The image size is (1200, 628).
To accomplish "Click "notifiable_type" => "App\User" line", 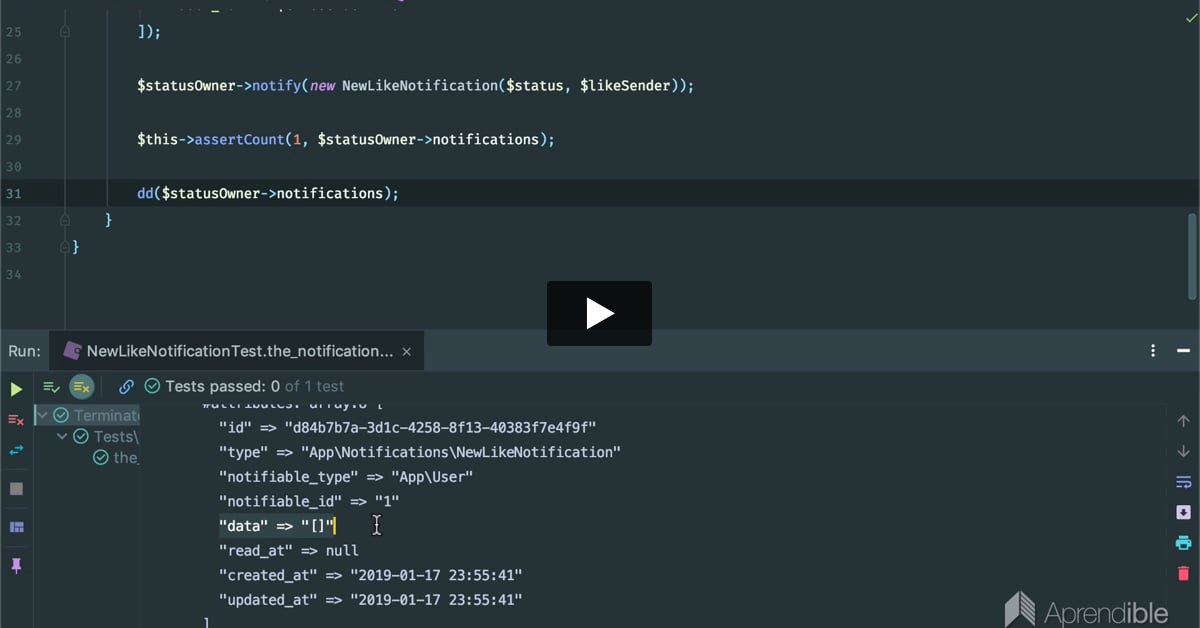I will (x=346, y=477).
